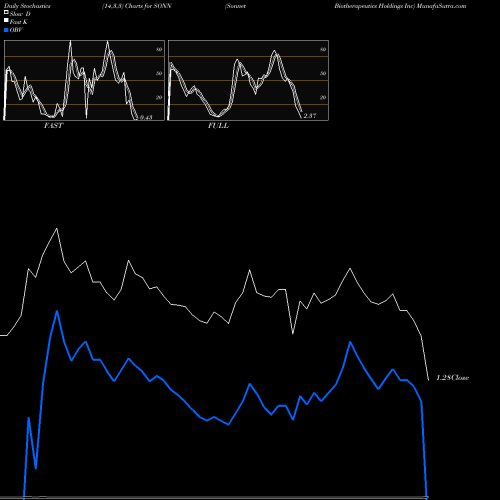Image resolution: width=500 pixels, height=500 pixels.
Task: Click the Slow D legend swatch
Action: point(6,13)
